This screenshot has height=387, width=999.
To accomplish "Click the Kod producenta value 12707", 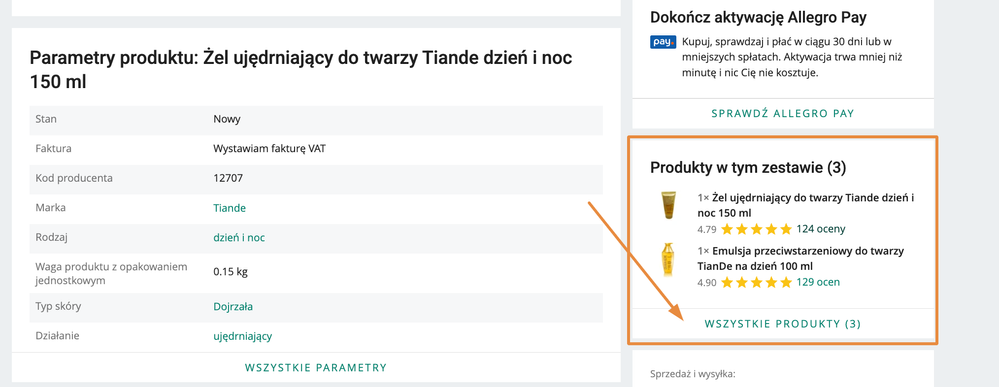I will point(227,178).
